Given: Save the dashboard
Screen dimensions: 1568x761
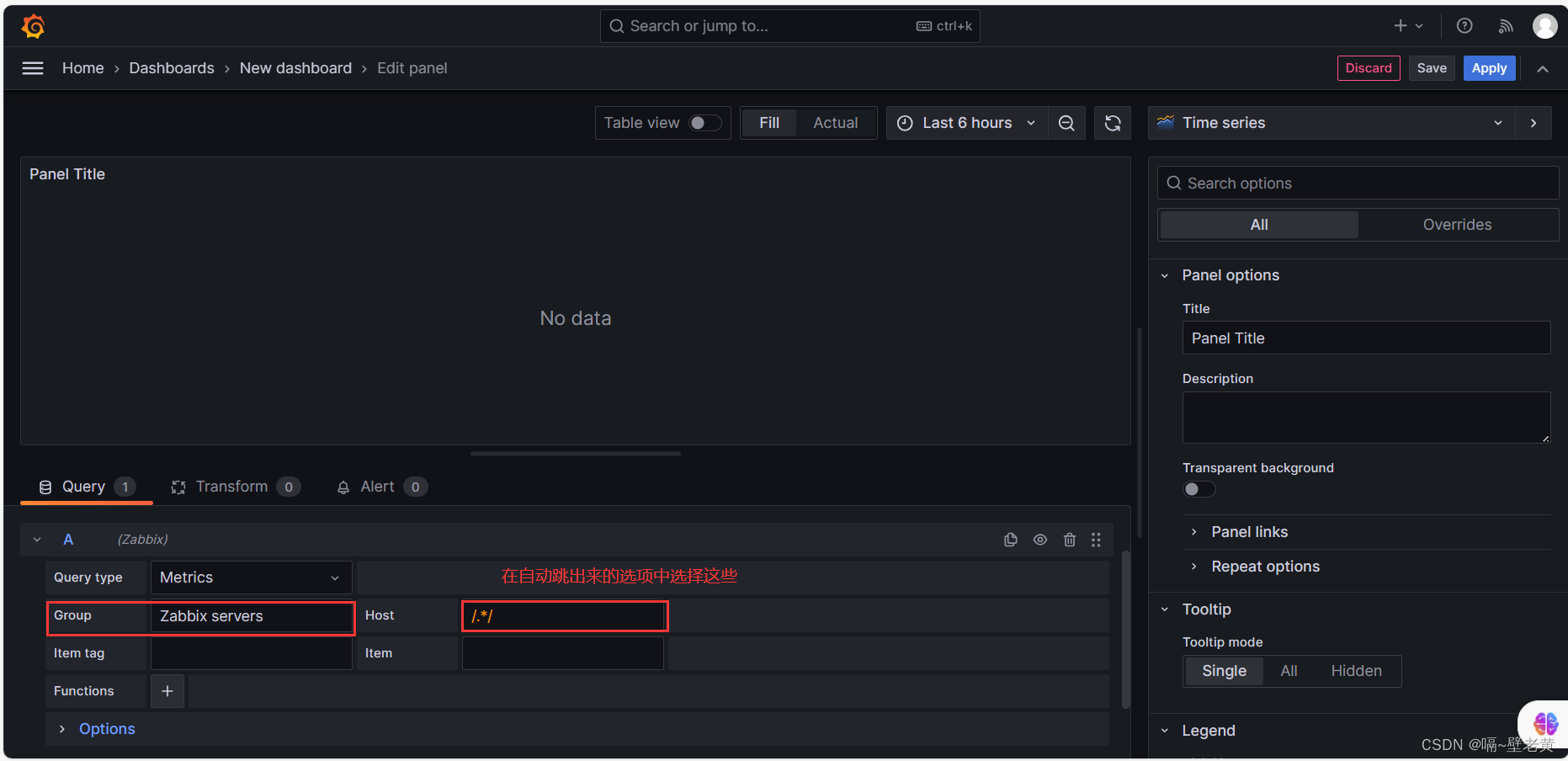Looking at the screenshot, I should click(1432, 68).
